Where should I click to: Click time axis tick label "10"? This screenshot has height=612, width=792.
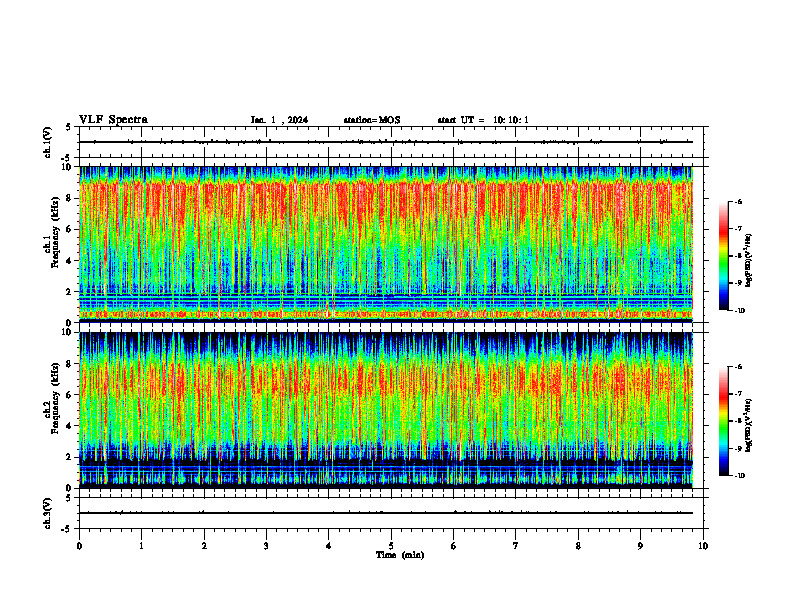[x=703, y=546]
